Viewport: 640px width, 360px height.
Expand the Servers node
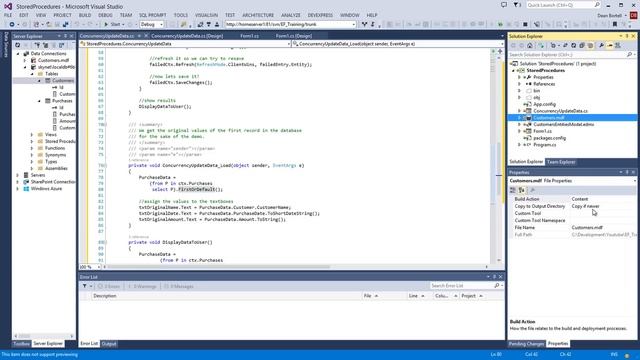pyautogui.click(x=18, y=175)
